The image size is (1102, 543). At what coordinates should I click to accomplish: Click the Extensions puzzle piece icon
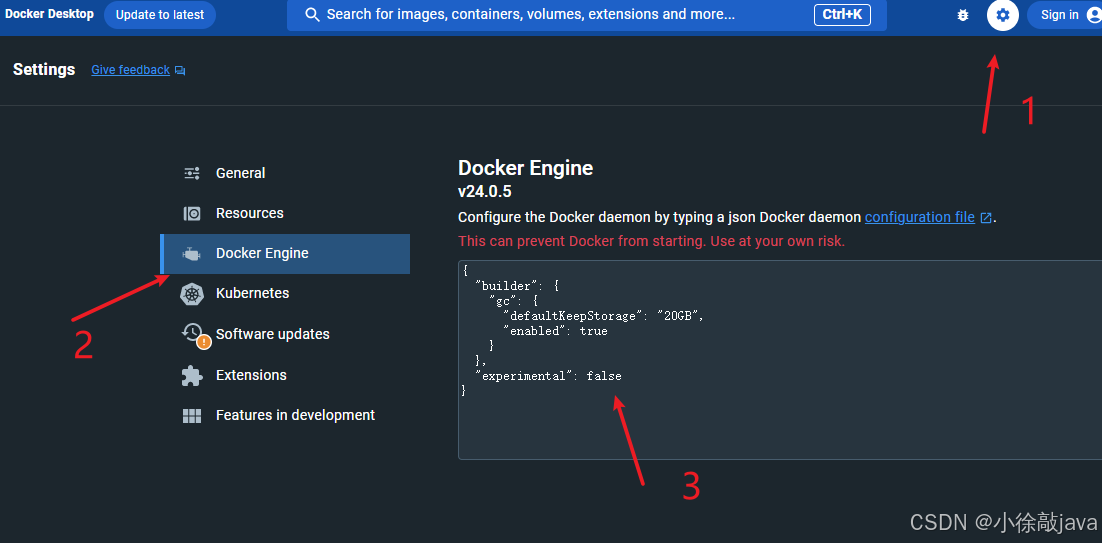(192, 375)
